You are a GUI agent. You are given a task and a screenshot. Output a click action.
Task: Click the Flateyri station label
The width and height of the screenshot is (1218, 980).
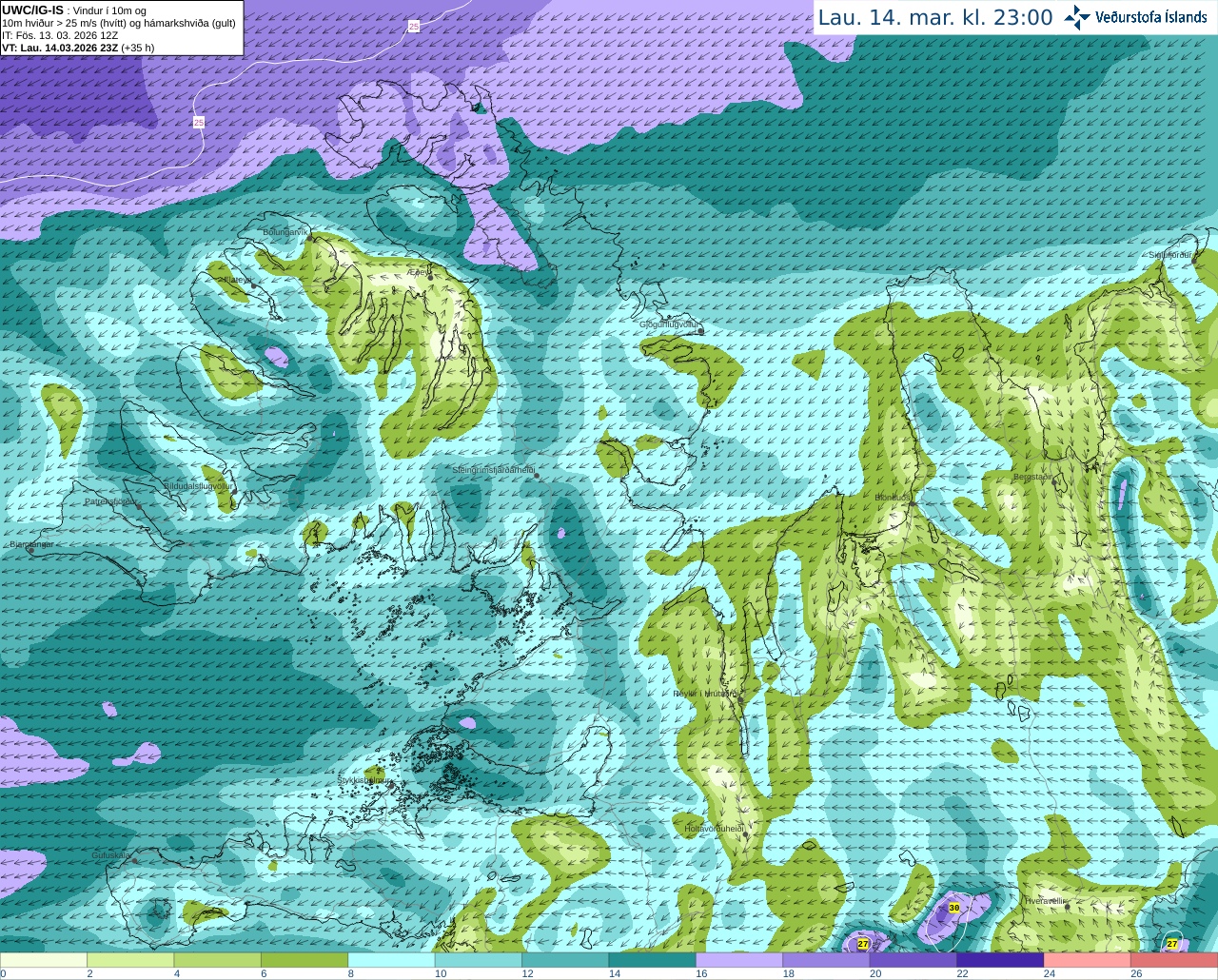(236, 281)
